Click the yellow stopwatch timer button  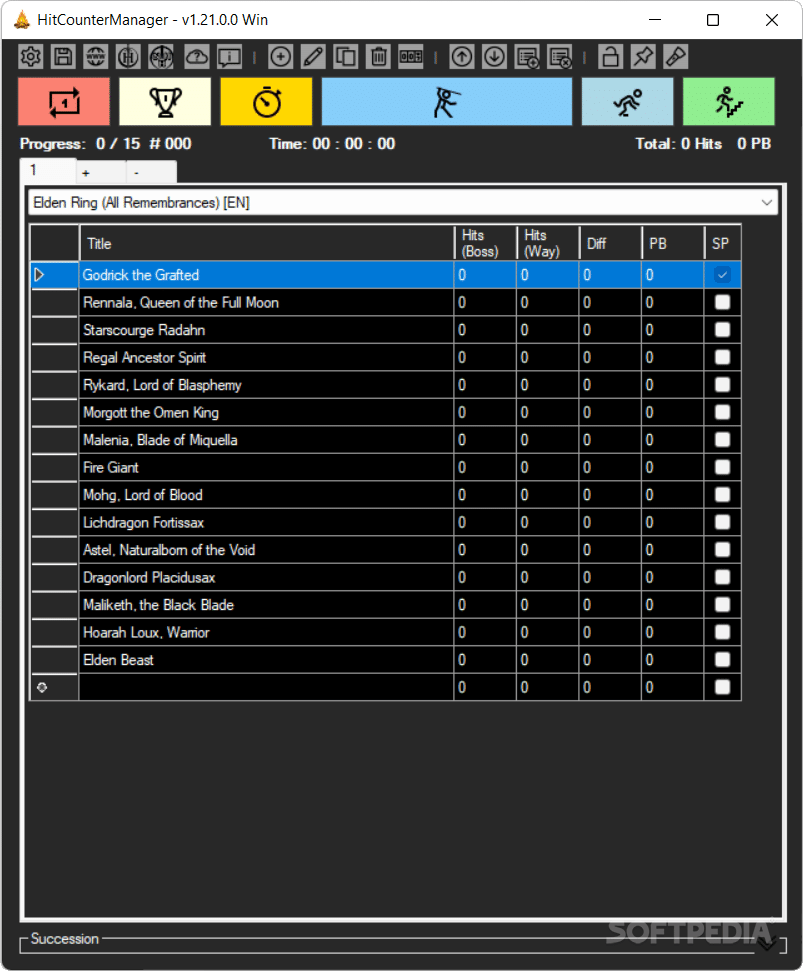coord(266,102)
